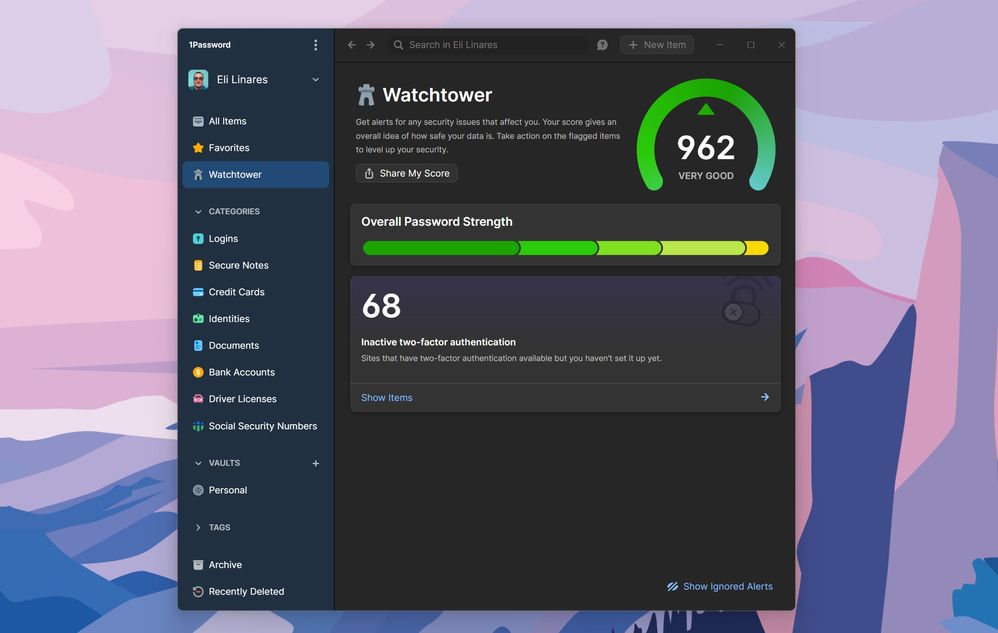Expand the Eli Linares account dropdown chevron
This screenshot has height=633, width=998.
pos(316,80)
